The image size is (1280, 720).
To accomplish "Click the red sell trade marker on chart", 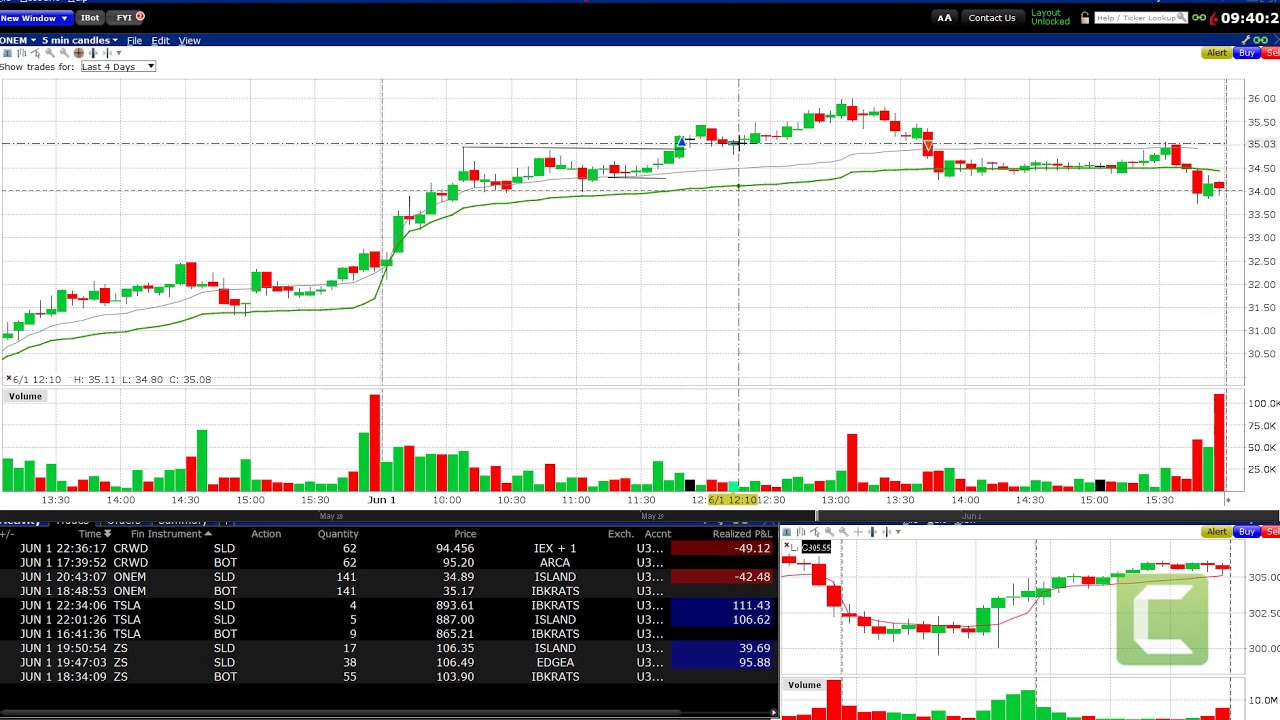I will click(x=928, y=147).
